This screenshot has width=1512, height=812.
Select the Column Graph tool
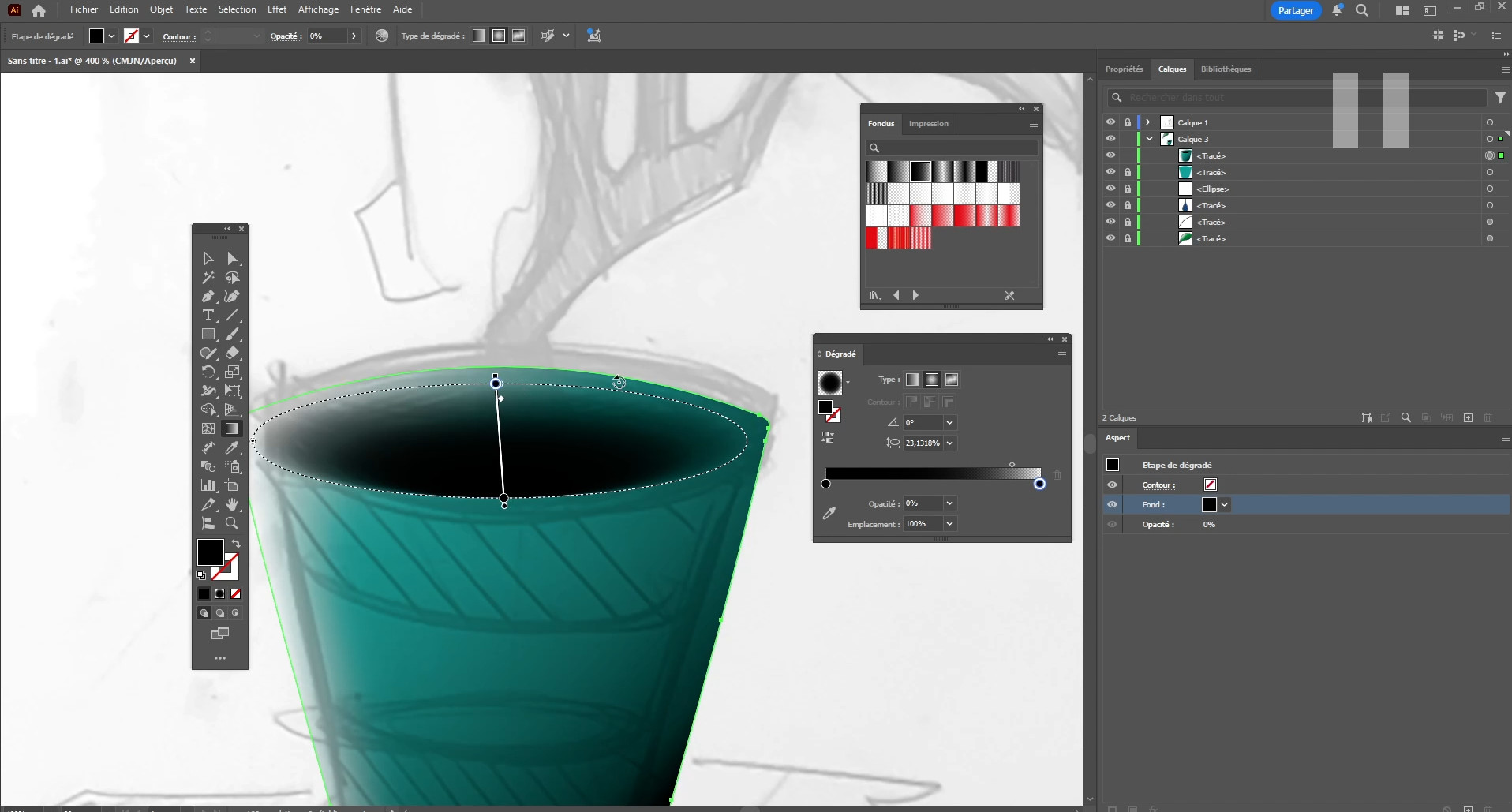(208, 485)
